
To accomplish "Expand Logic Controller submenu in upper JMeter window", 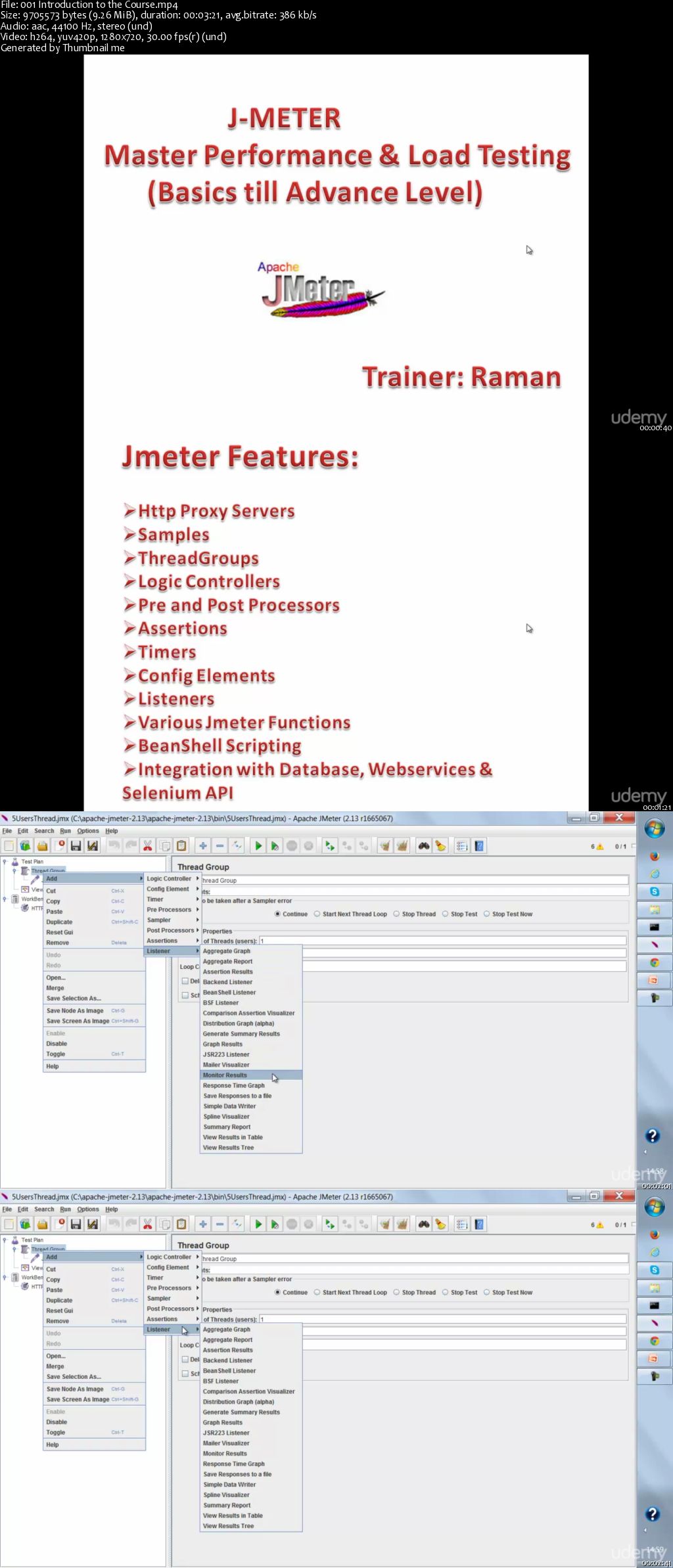I will (172, 878).
